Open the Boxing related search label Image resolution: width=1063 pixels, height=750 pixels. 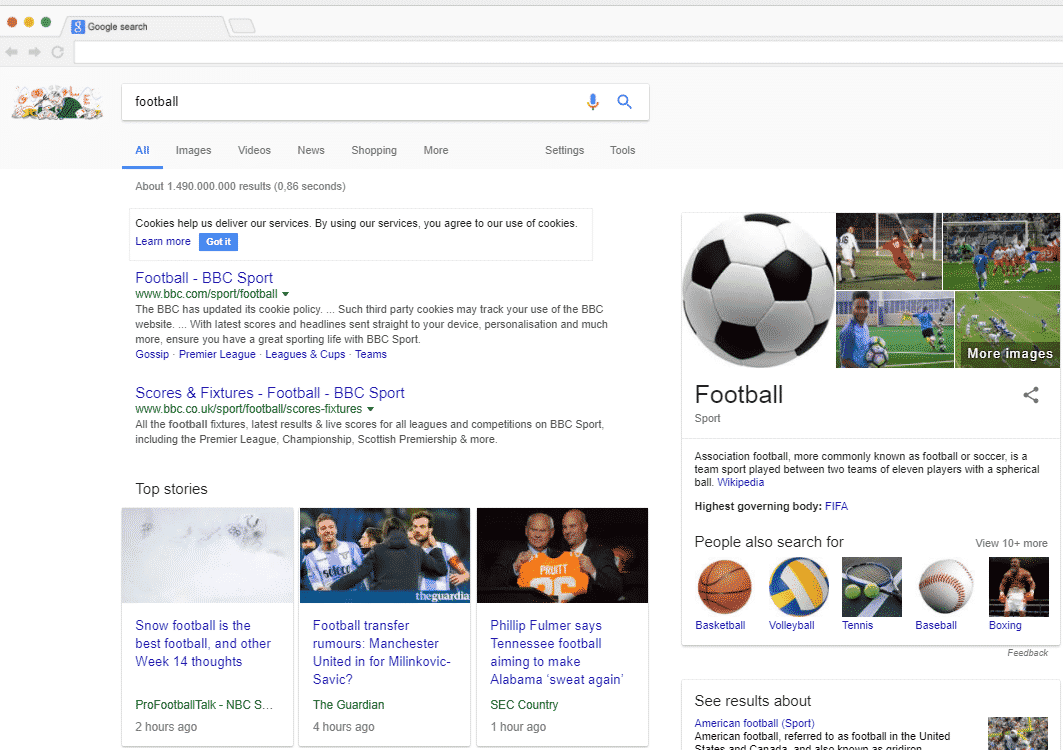pos(1005,626)
